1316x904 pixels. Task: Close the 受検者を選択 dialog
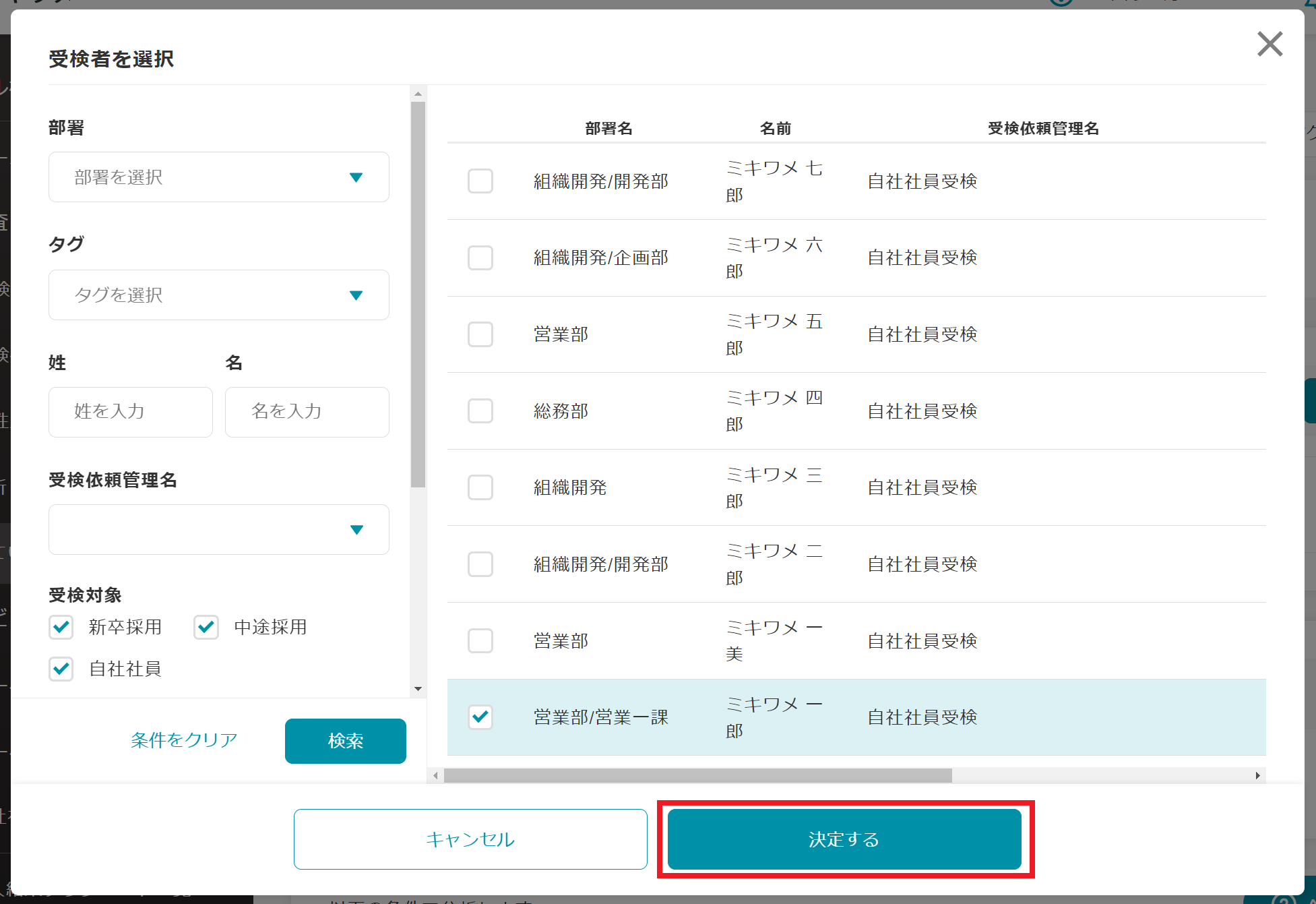pos(1270,44)
